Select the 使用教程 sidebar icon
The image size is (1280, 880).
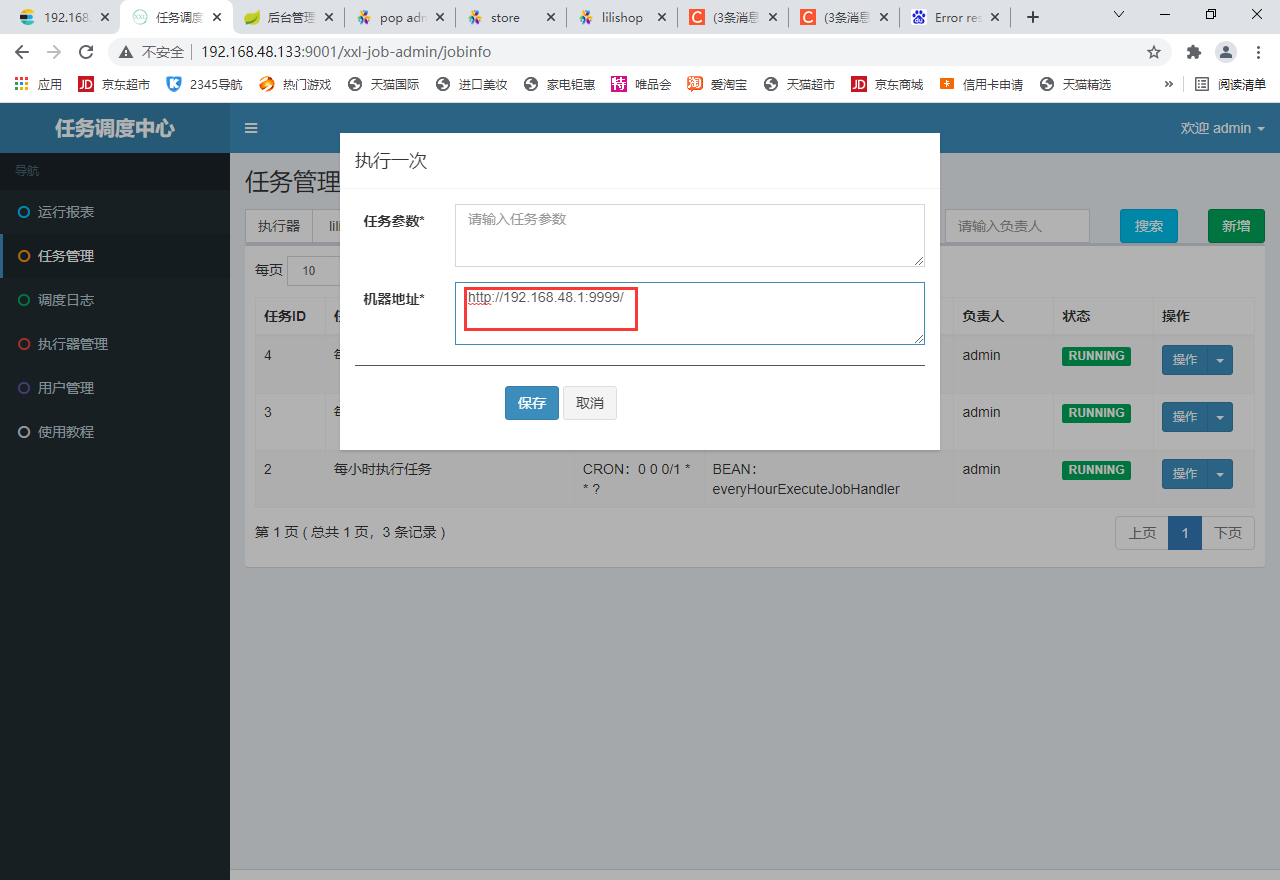coord(22,432)
